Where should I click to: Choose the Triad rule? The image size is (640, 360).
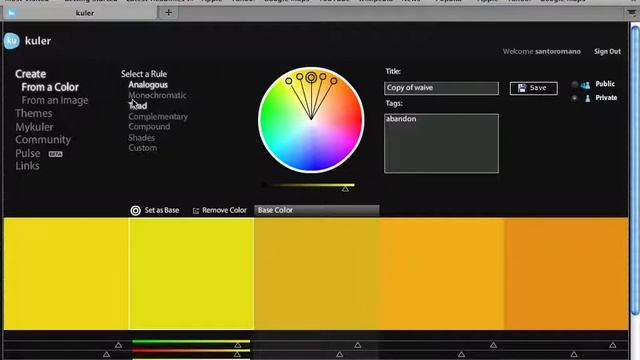(x=138, y=106)
